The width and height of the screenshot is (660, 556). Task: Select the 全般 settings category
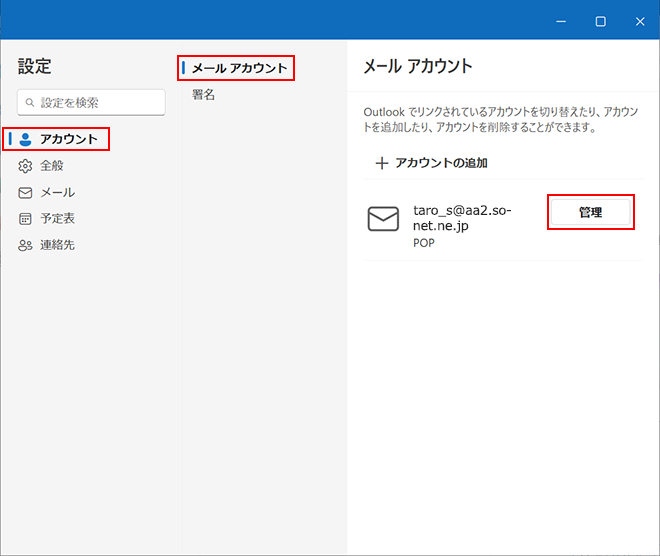52,166
